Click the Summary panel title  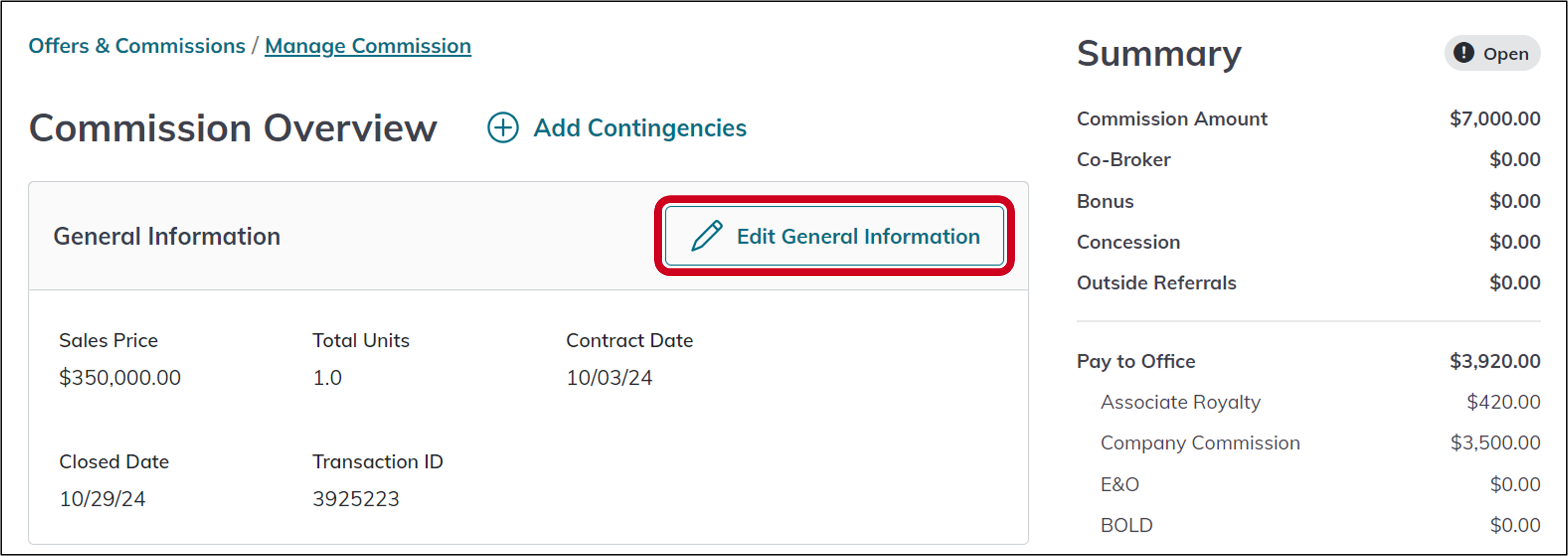click(1159, 54)
